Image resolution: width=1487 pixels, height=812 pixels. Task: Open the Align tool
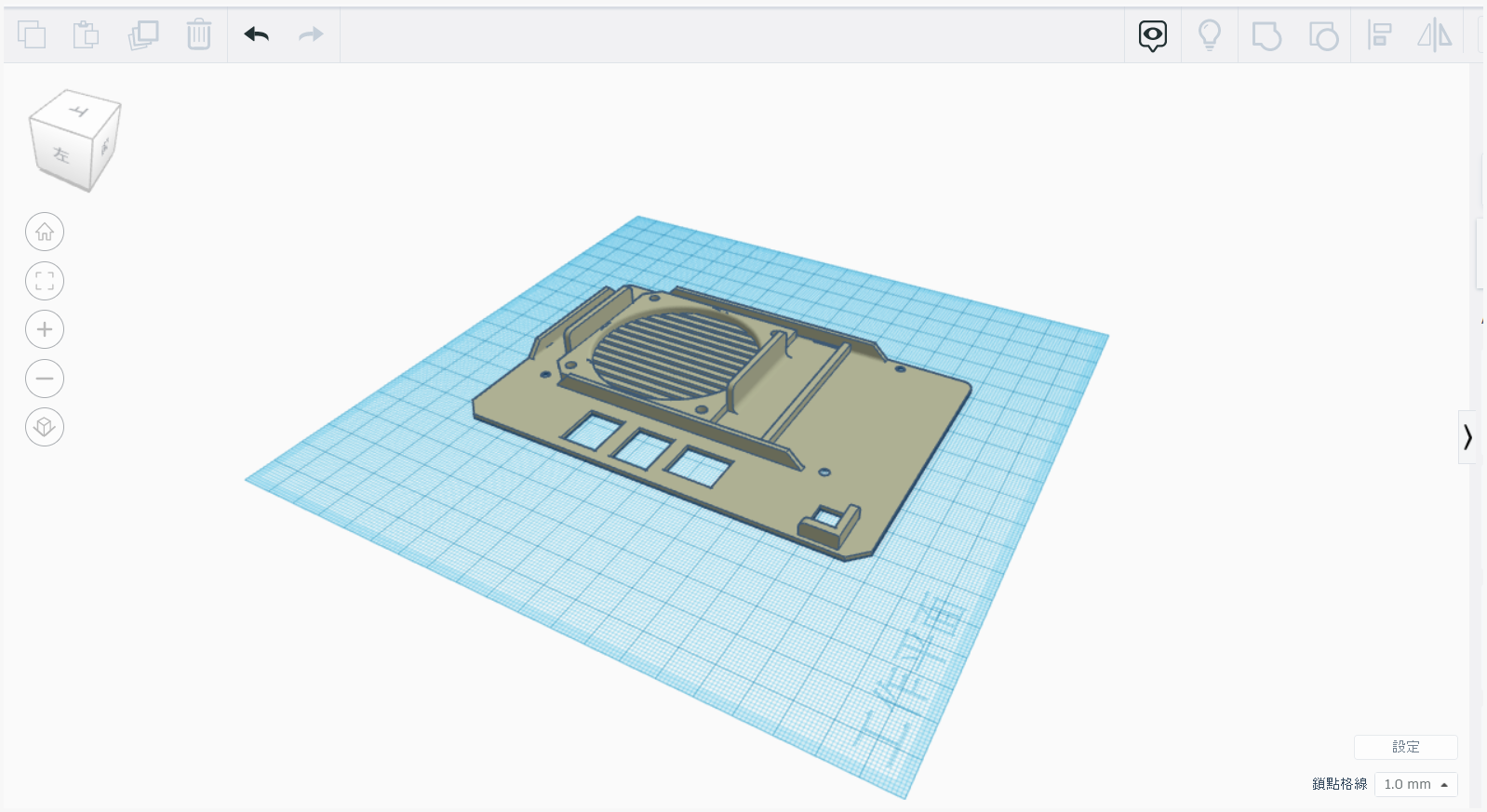click(1379, 35)
